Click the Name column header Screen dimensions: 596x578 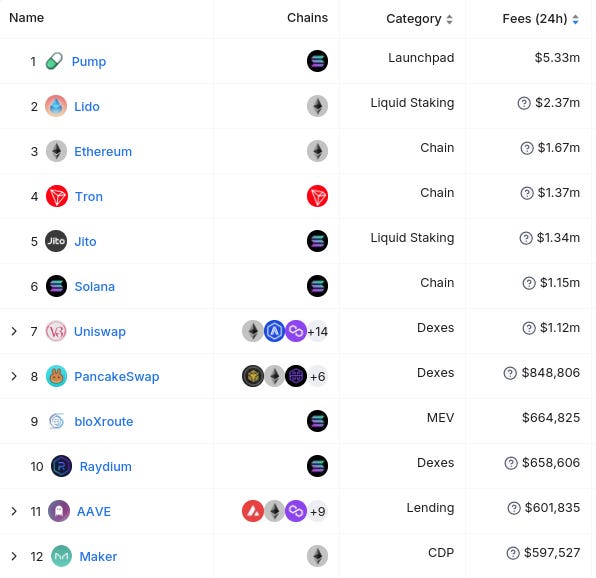coord(27,17)
